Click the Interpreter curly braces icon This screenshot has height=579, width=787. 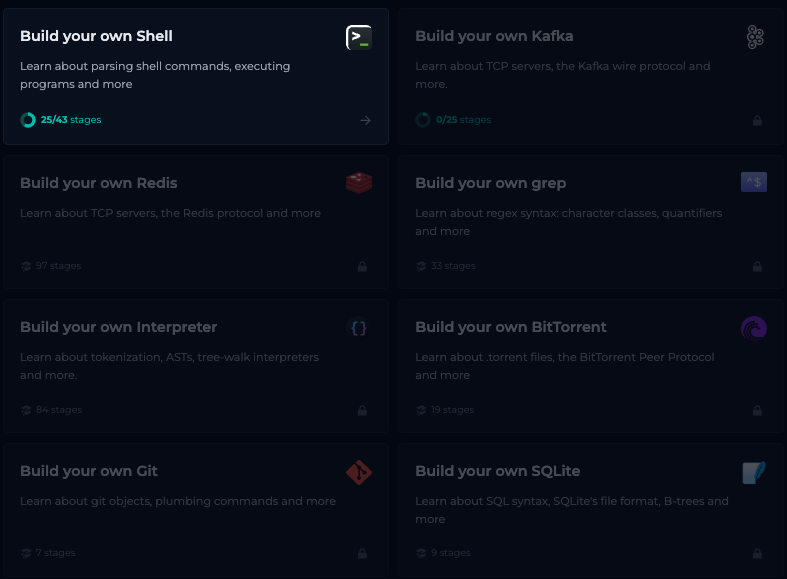[358, 327]
